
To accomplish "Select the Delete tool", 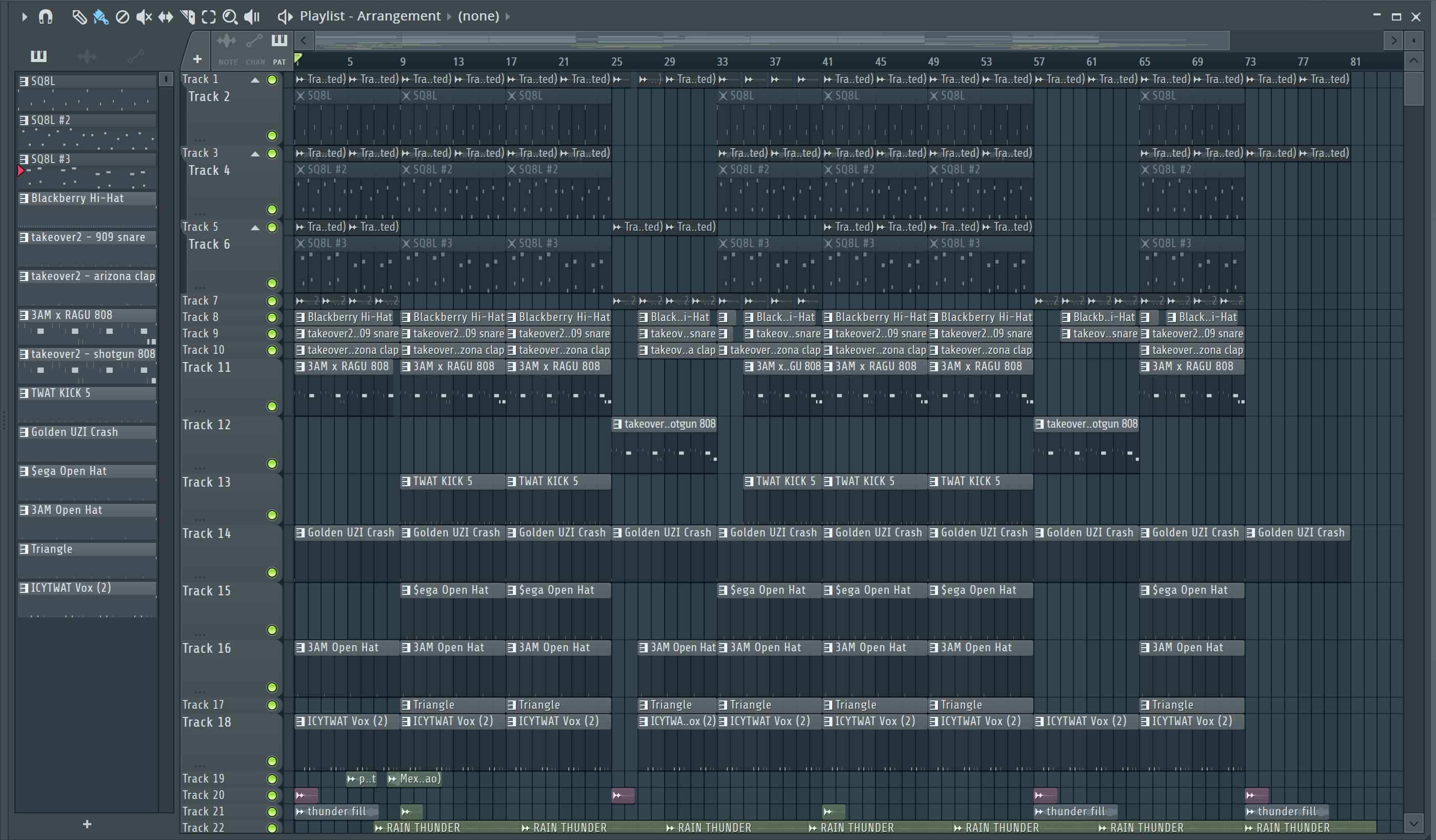I will click(x=122, y=16).
